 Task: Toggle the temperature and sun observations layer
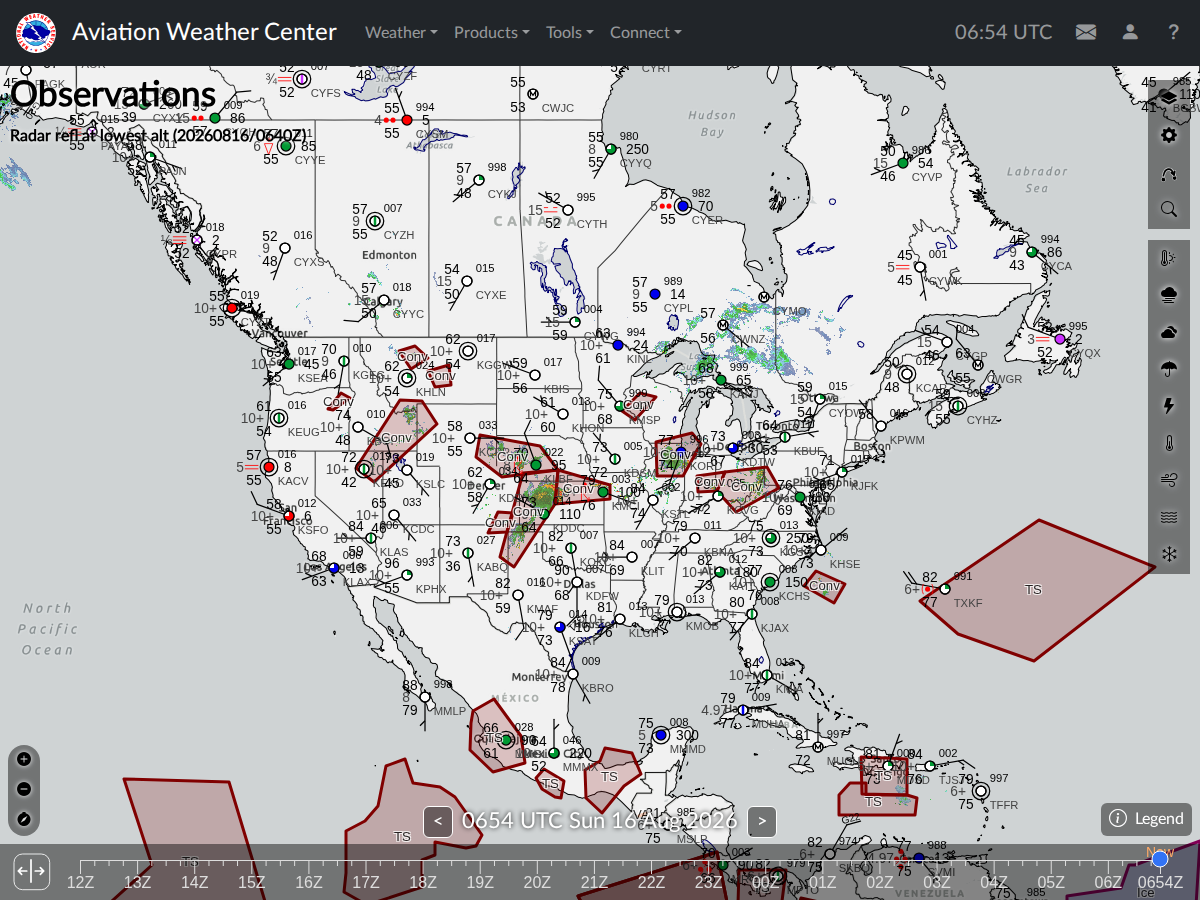click(x=1168, y=258)
